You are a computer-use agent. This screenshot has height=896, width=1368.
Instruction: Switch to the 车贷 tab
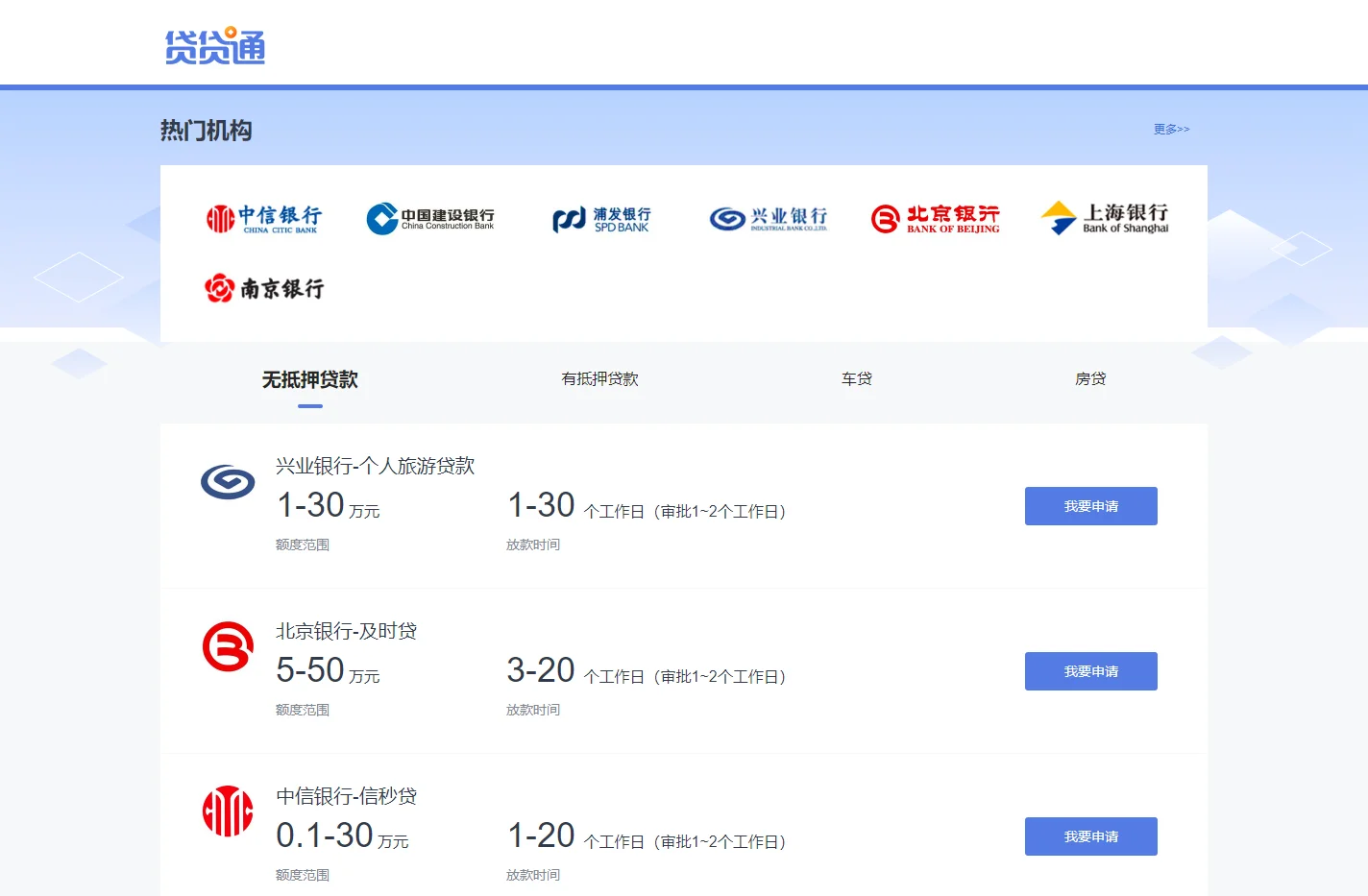click(x=857, y=378)
